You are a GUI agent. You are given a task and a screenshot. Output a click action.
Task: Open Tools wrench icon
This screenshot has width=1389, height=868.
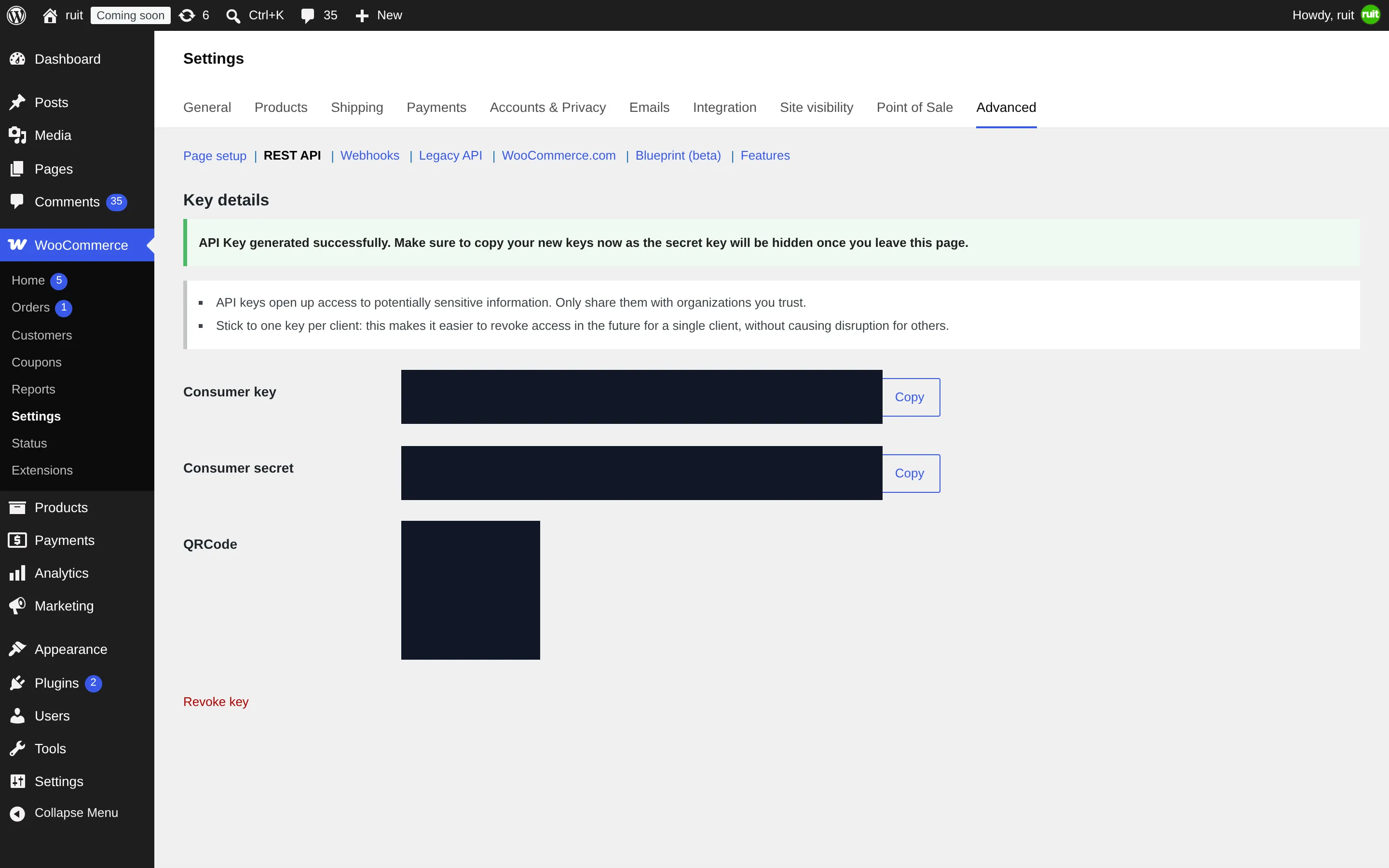(x=17, y=748)
